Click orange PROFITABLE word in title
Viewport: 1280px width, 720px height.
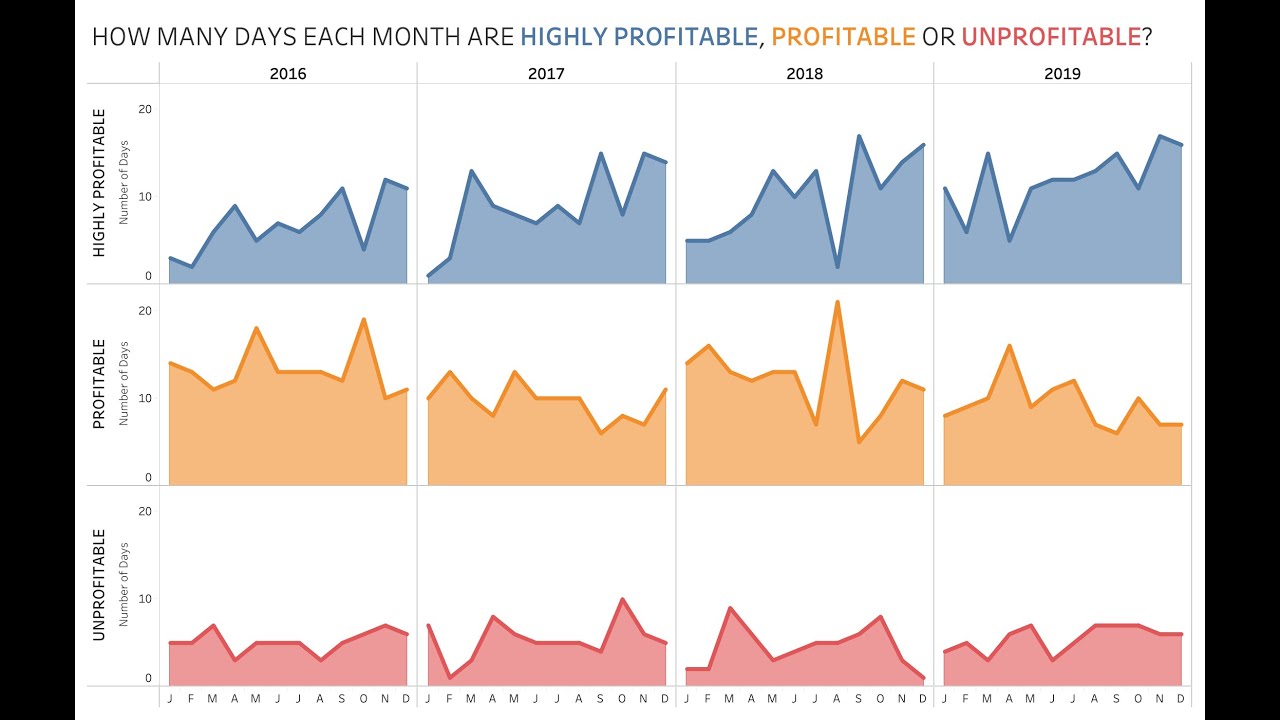[843, 38]
